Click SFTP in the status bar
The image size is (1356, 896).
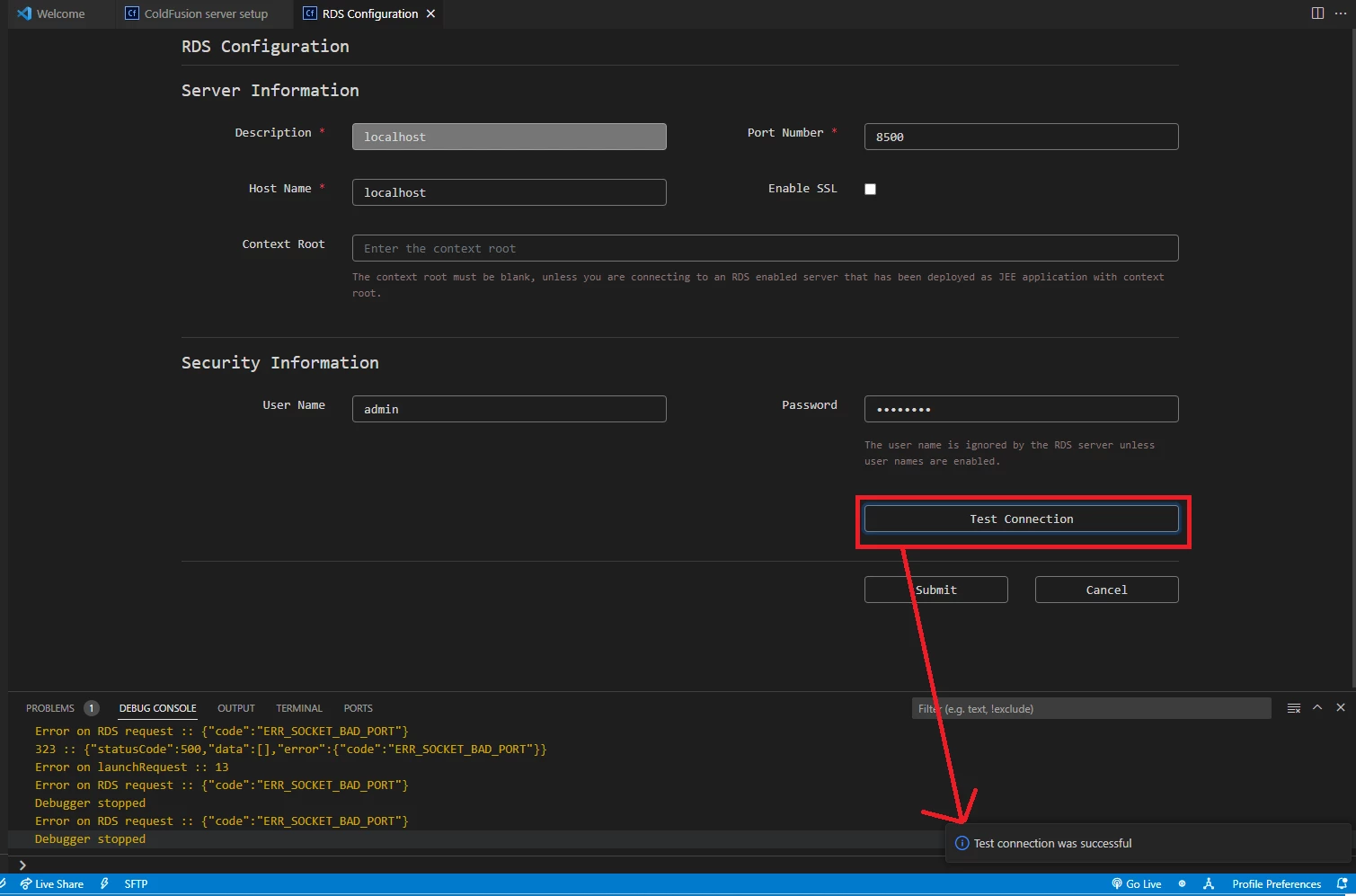pos(136,884)
